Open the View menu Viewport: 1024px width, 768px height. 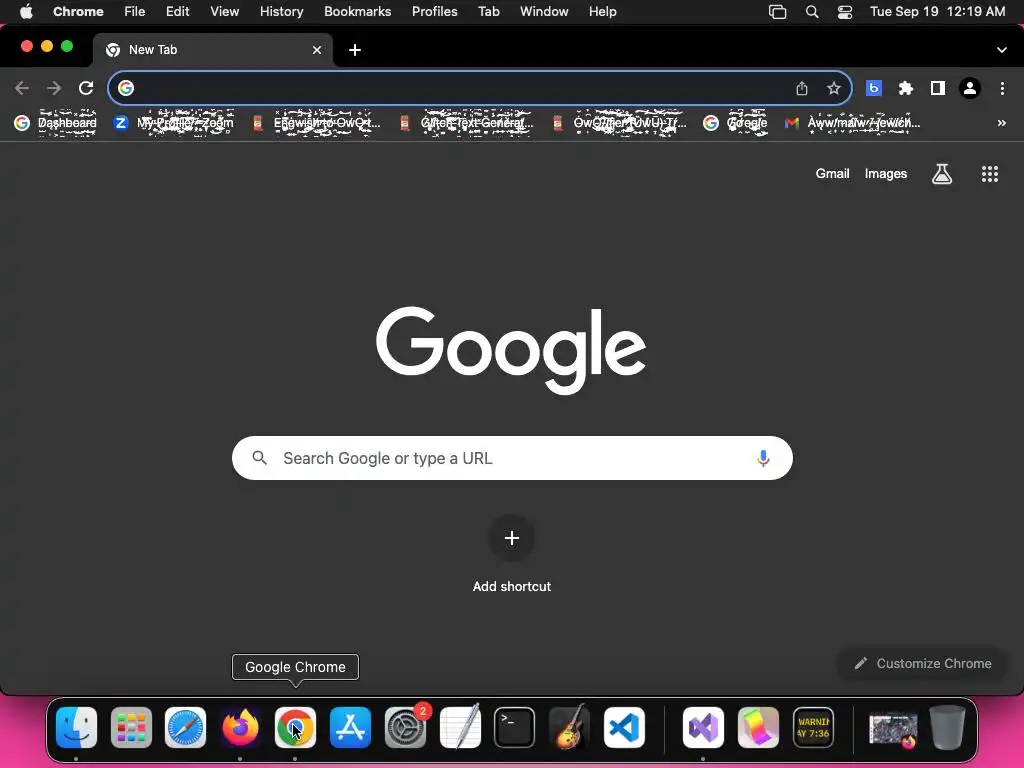(x=224, y=12)
